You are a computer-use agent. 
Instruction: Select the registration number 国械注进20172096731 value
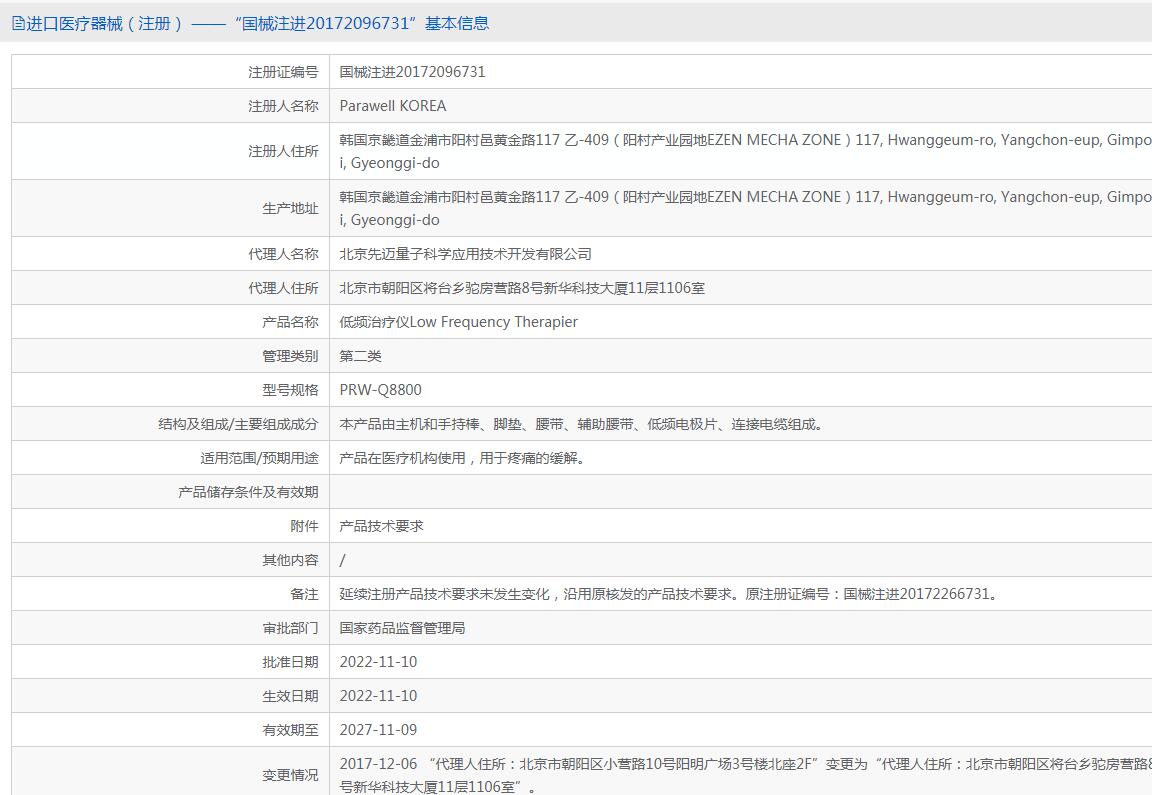point(412,72)
